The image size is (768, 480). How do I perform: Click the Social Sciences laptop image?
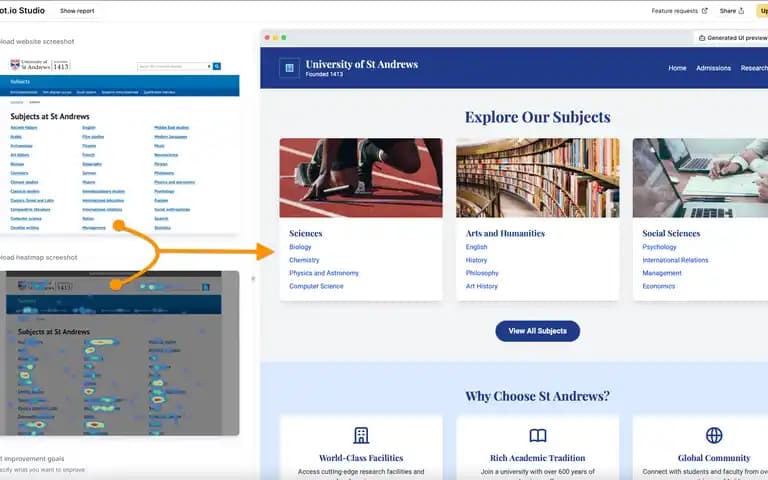(x=700, y=178)
